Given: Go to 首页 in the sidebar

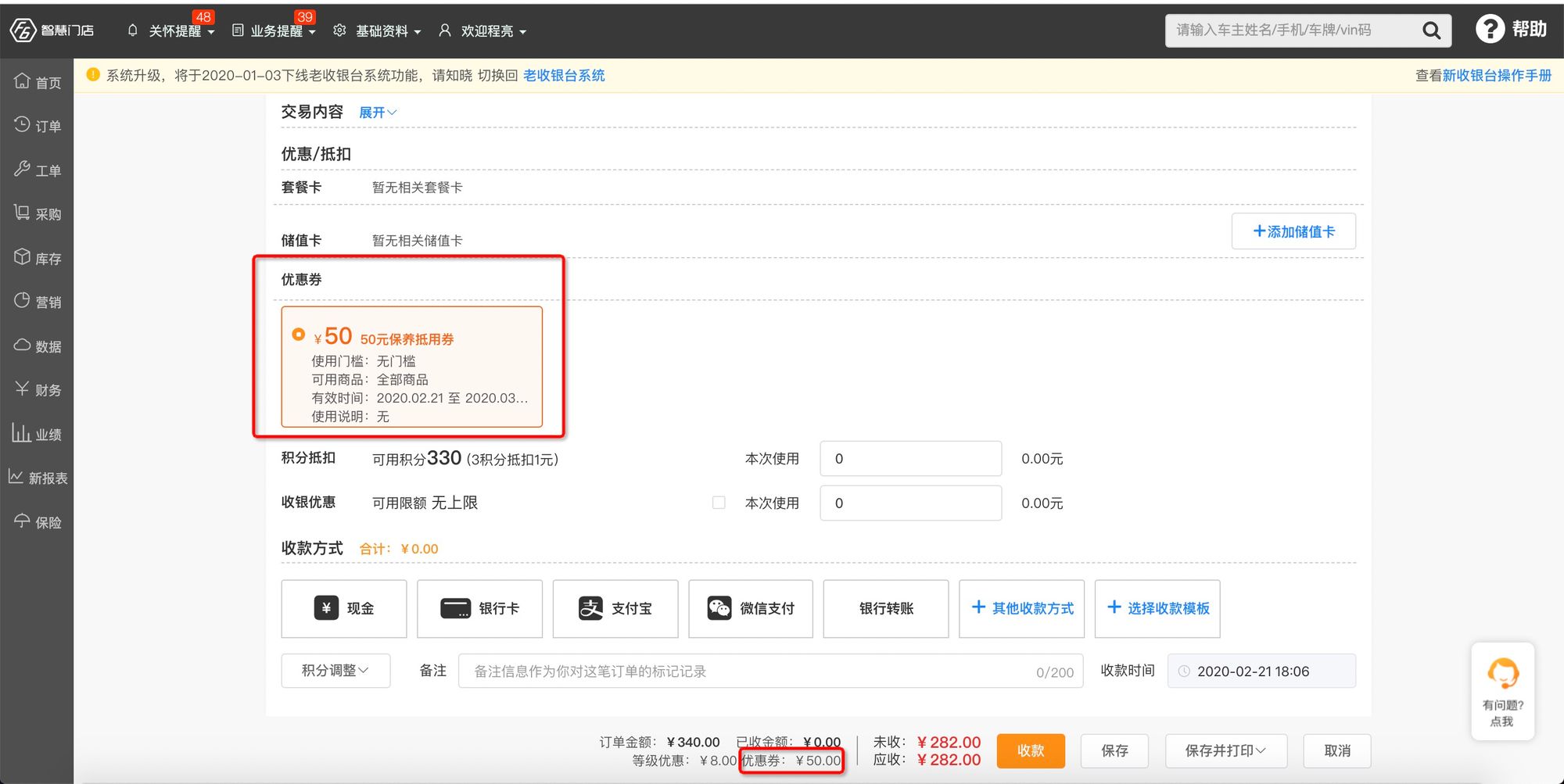Looking at the screenshot, I should click(37, 82).
